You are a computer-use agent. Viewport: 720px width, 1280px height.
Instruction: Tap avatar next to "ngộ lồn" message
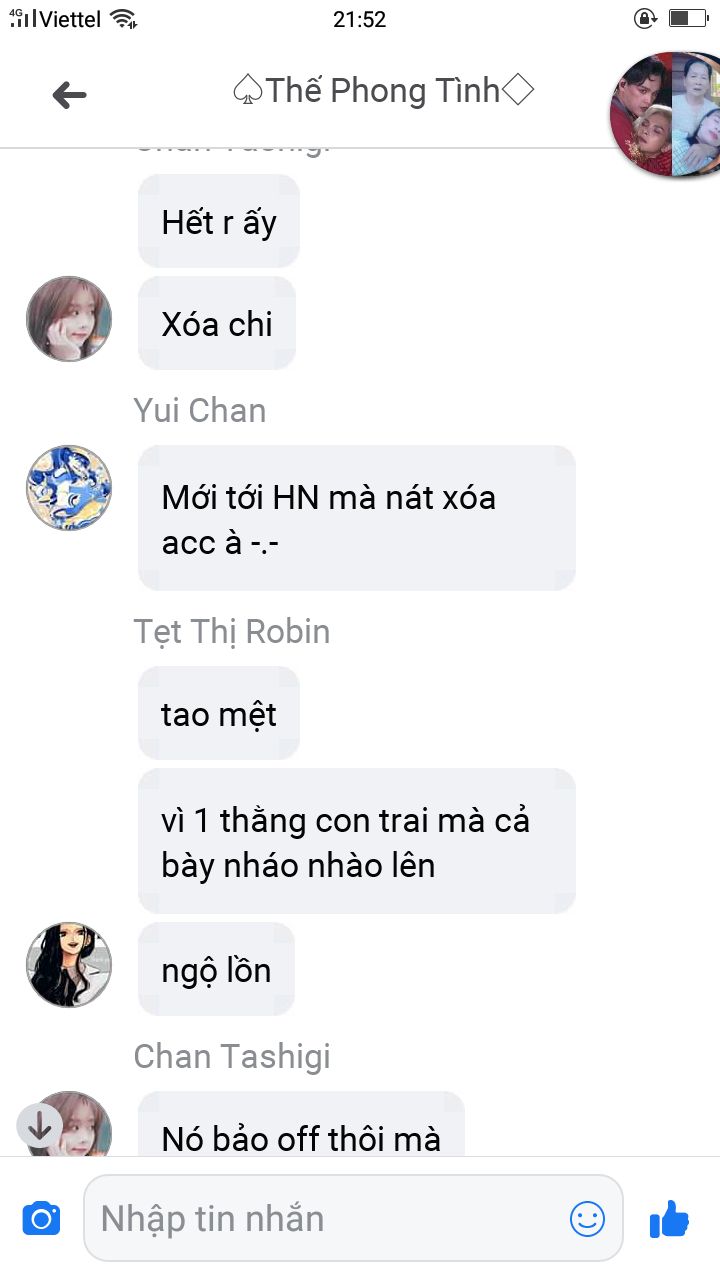click(69, 965)
